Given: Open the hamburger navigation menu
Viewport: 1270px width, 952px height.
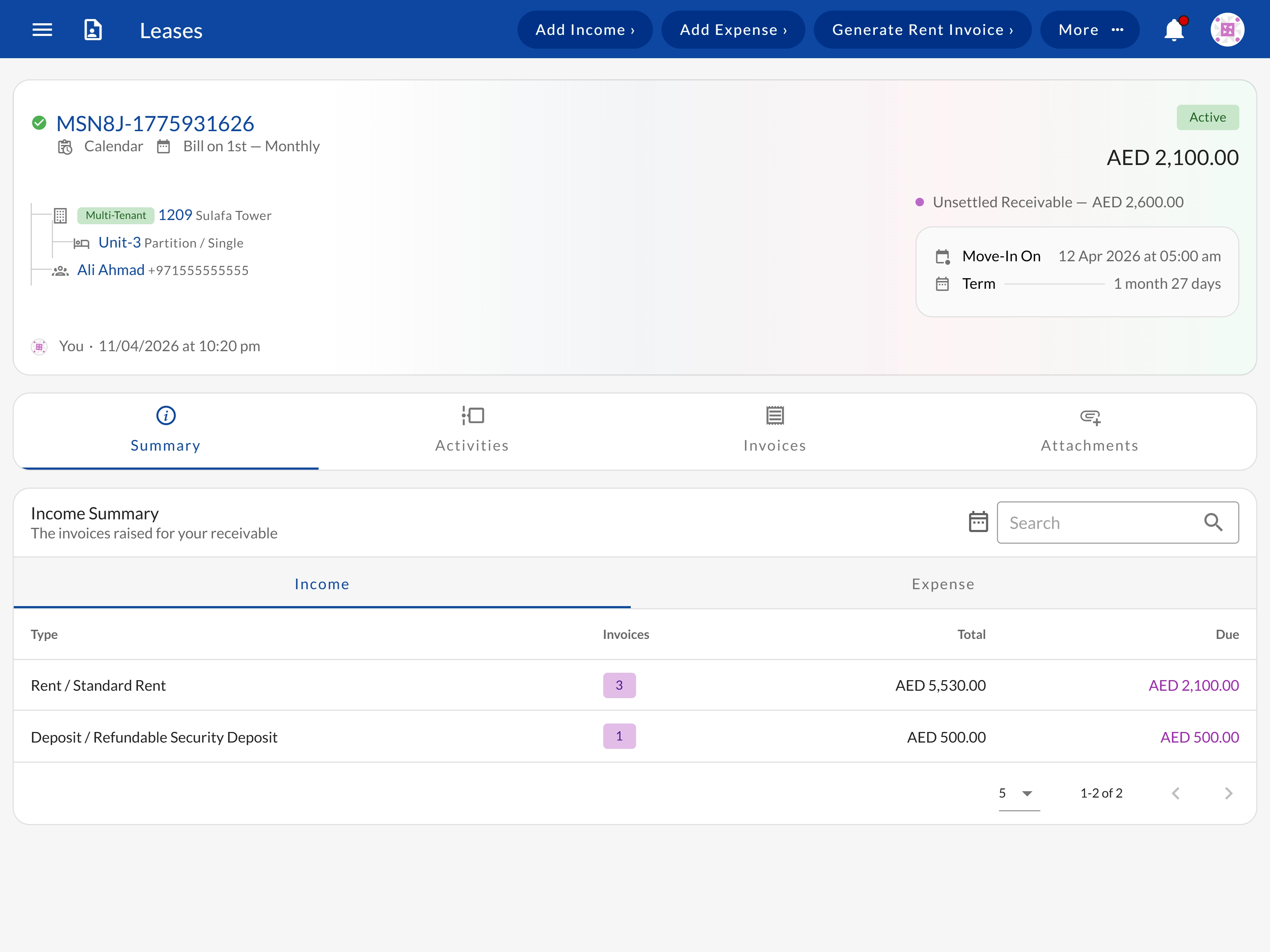Looking at the screenshot, I should pos(42,30).
